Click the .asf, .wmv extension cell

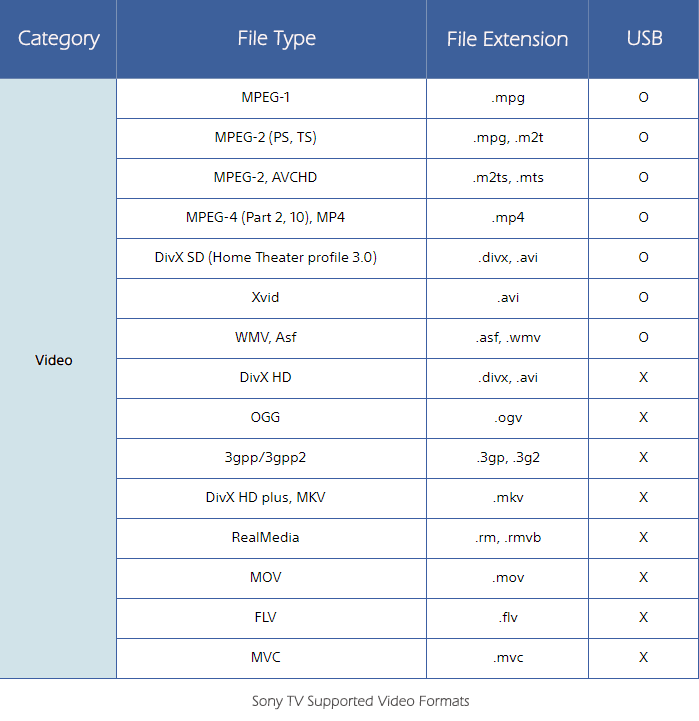coord(508,338)
